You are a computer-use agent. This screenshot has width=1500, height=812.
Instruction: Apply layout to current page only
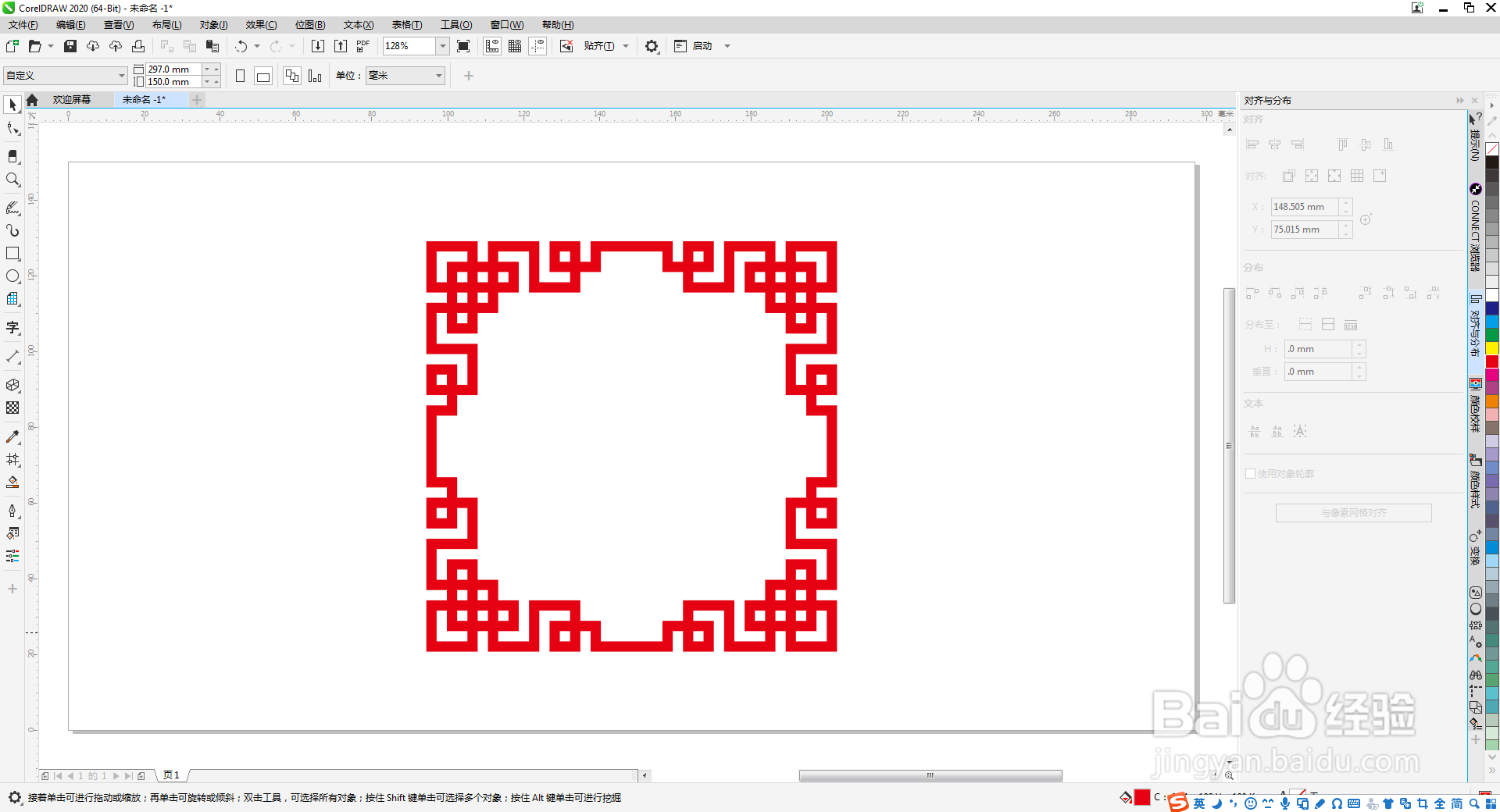click(315, 76)
